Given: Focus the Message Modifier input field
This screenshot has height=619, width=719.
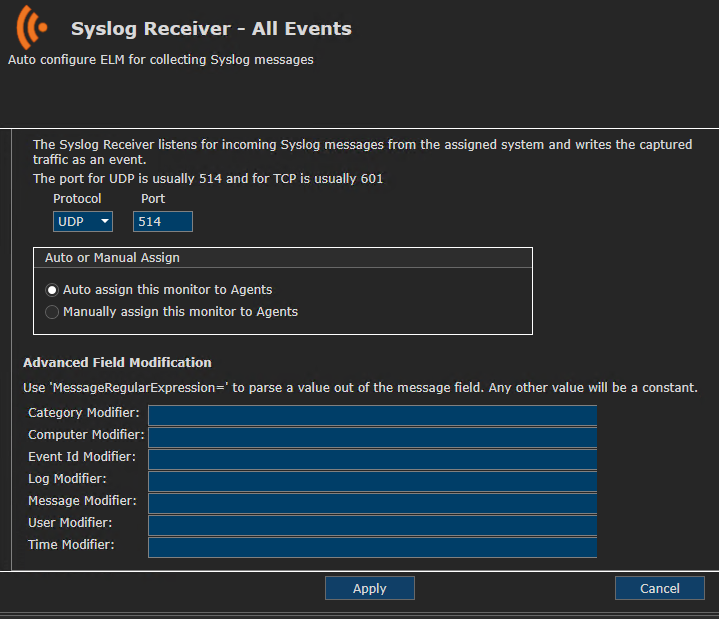Looking at the screenshot, I should (372, 503).
